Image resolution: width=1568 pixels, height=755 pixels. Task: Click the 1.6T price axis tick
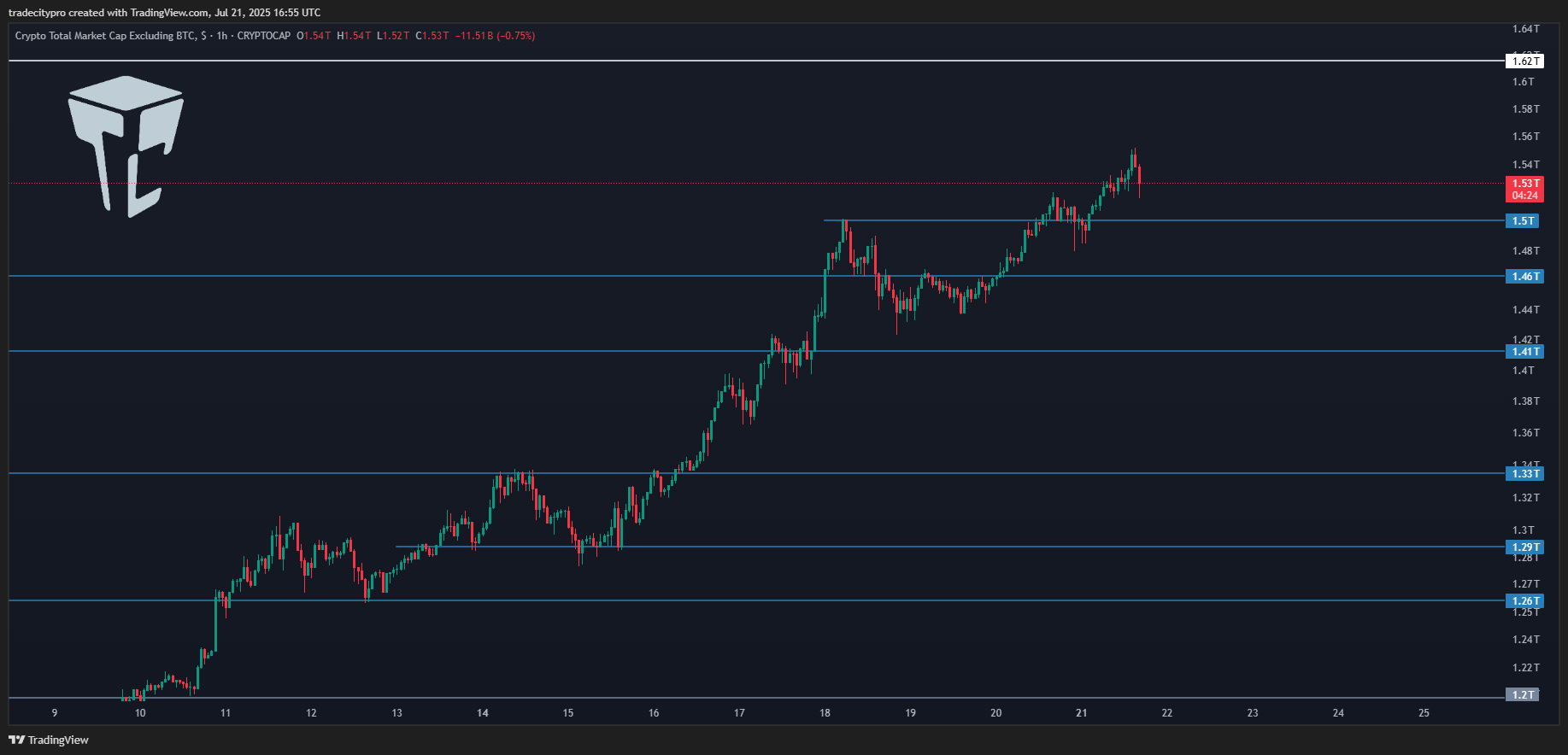point(1523,81)
